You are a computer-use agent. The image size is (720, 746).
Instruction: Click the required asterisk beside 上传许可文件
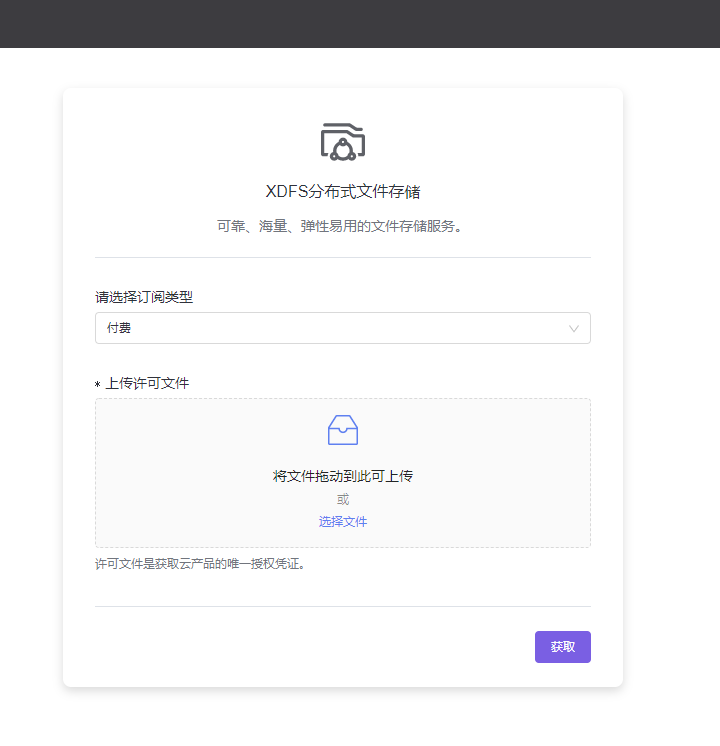pos(98,385)
